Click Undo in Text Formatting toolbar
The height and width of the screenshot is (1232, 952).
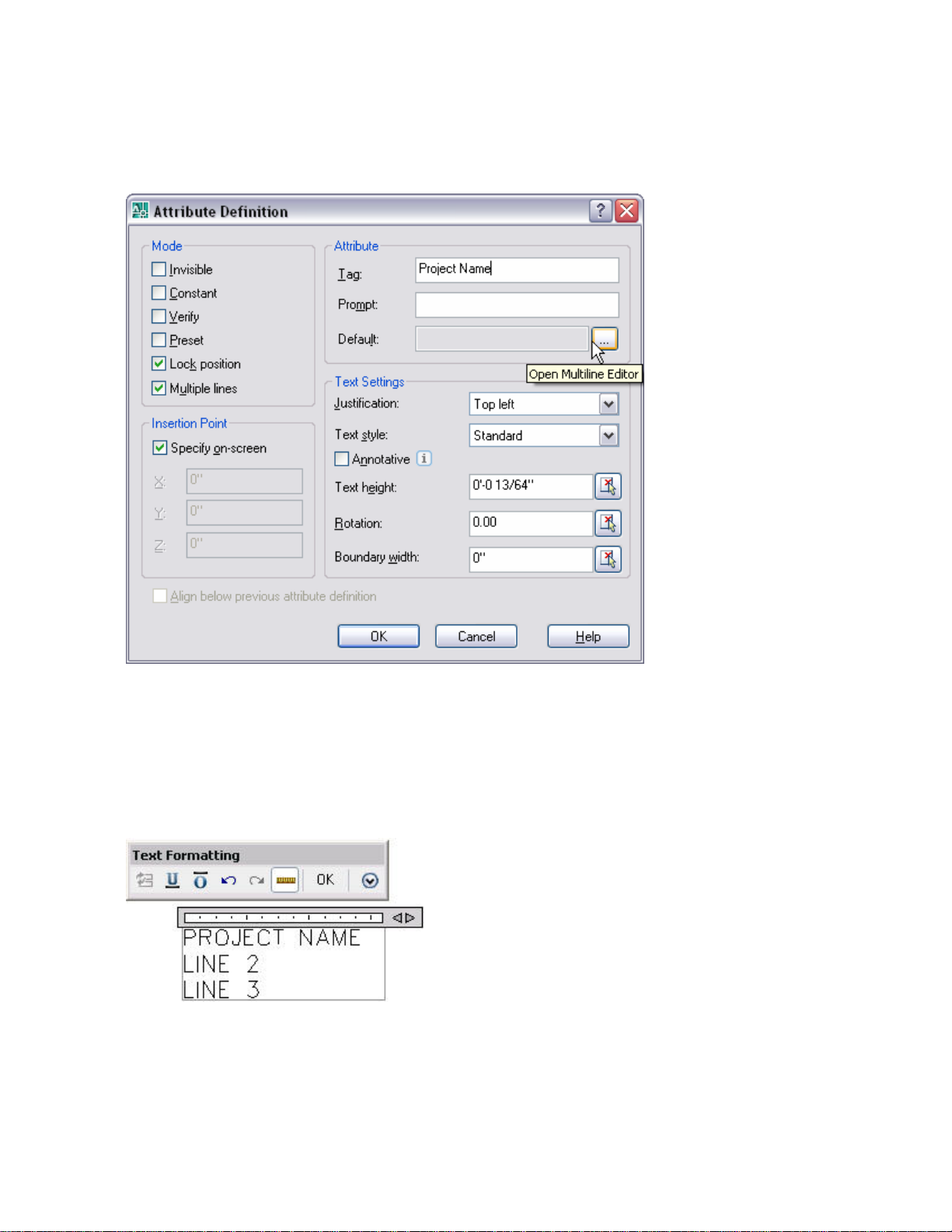pos(228,880)
